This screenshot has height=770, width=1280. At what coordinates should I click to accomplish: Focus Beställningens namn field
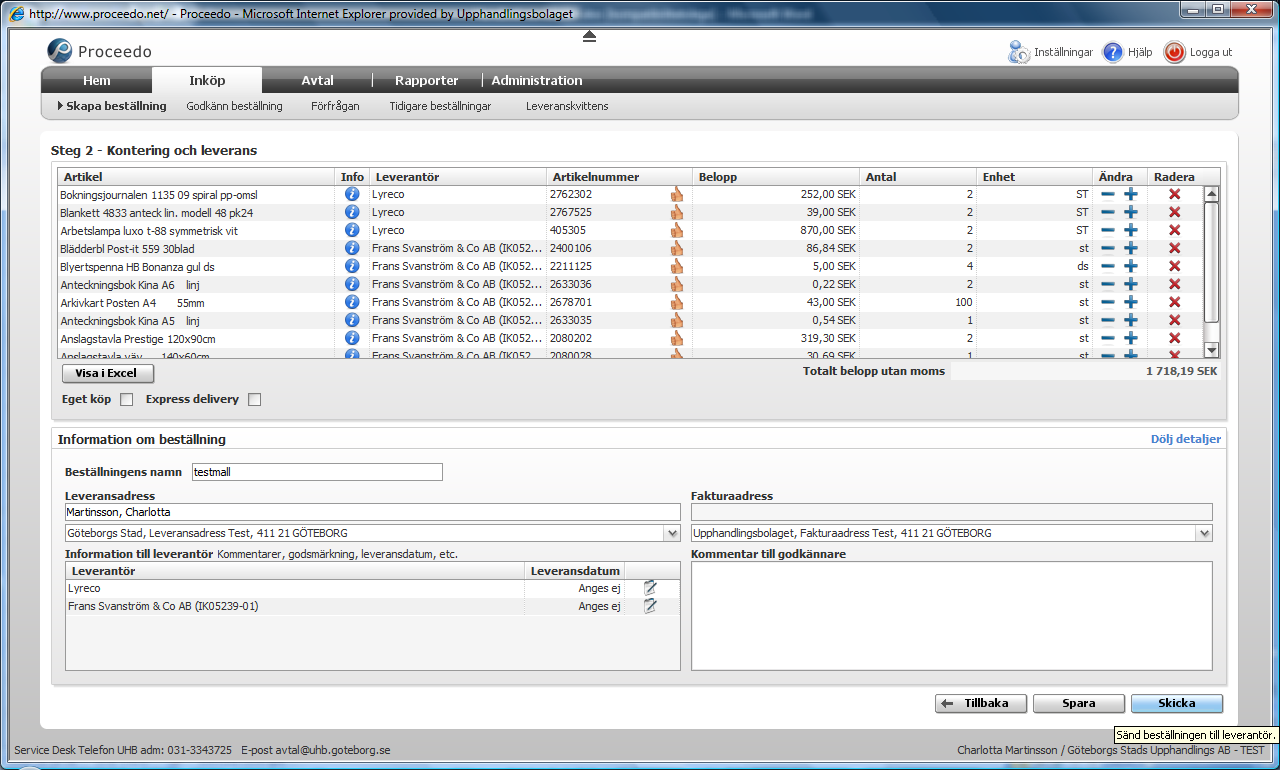[x=317, y=472]
